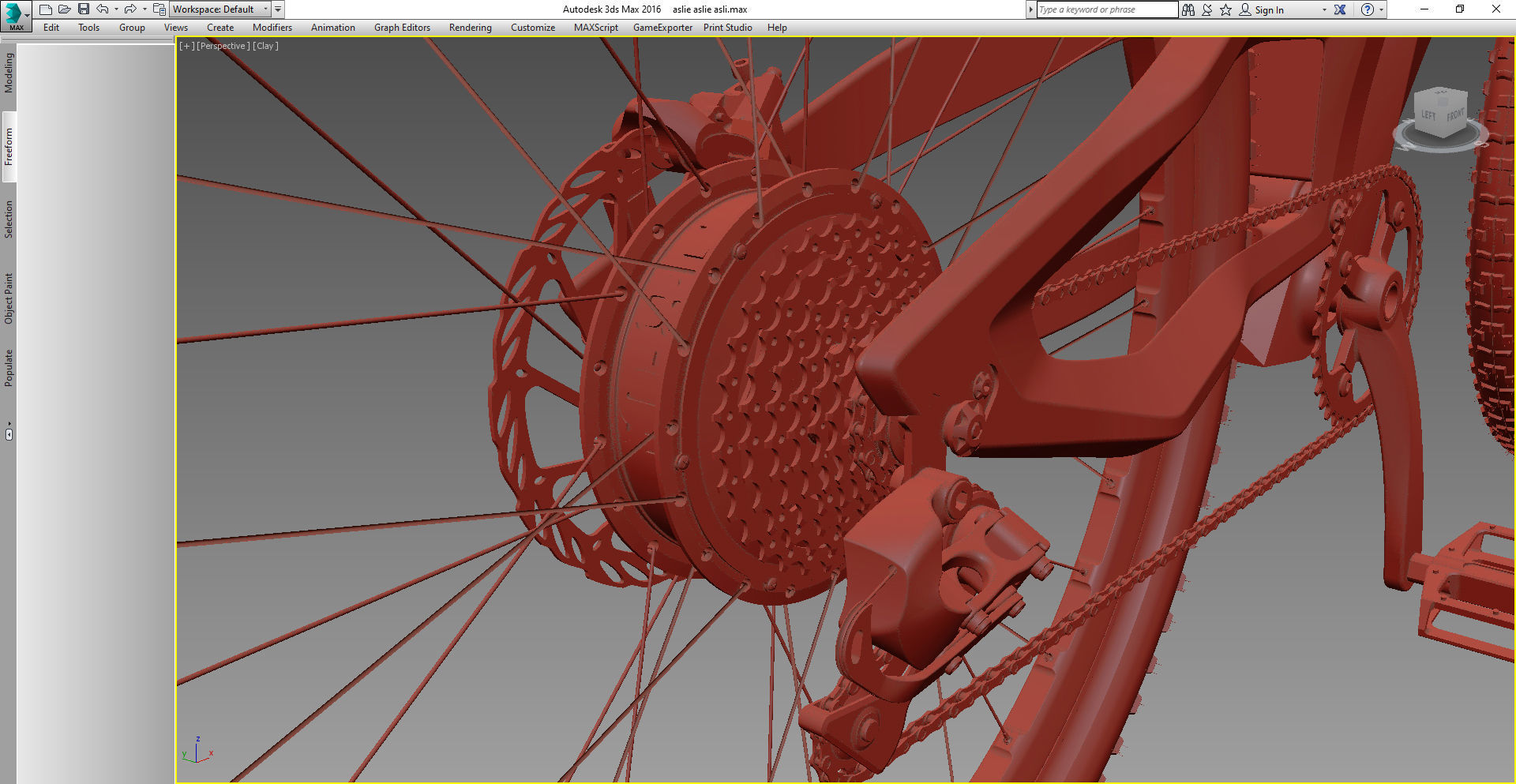
Task: Click the Sign In button
Action: click(x=1262, y=9)
